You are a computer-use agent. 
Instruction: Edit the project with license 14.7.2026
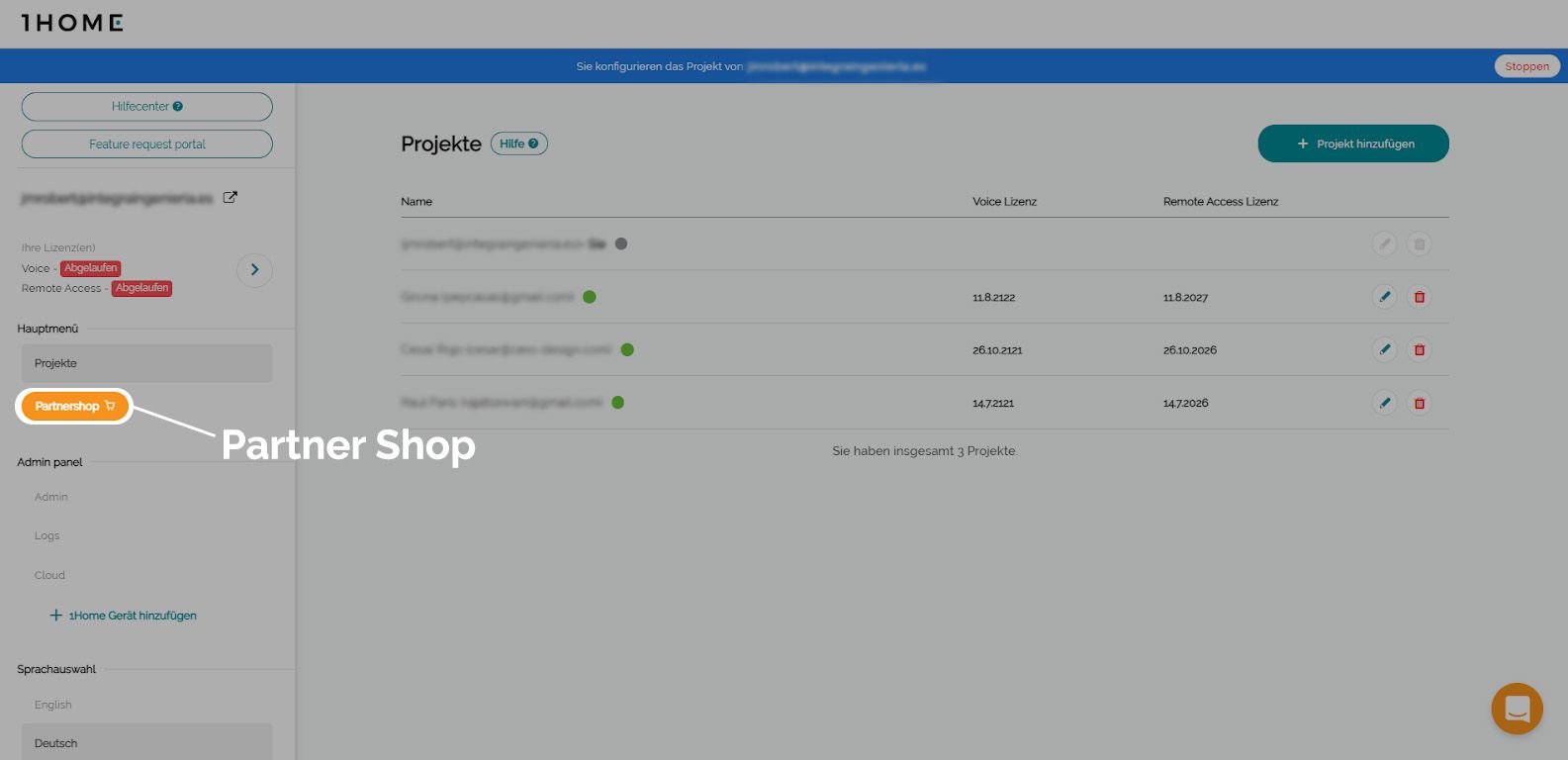tap(1384, 403)
